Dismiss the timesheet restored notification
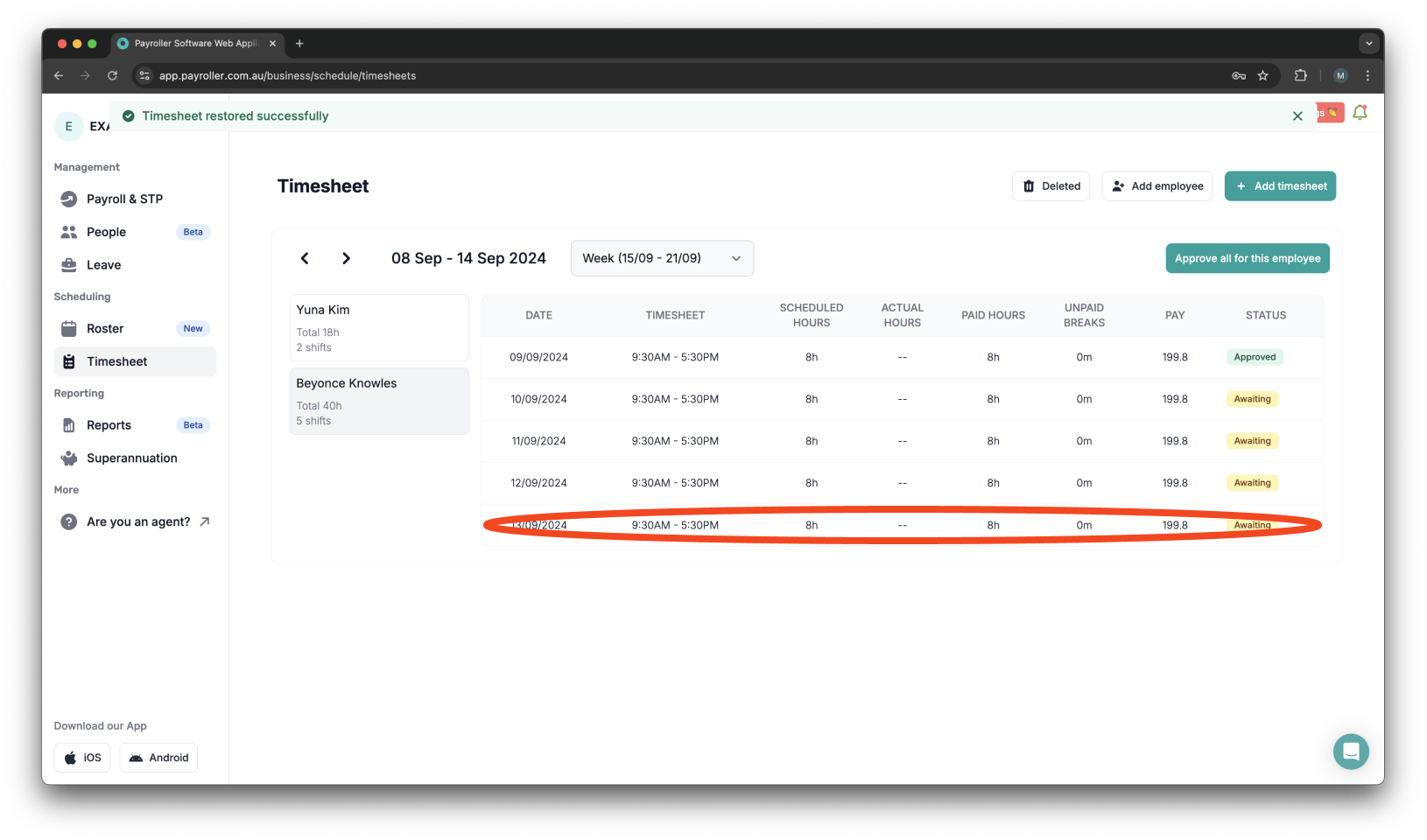This screenshot has width=1427, height=840. coord(1297,116)
